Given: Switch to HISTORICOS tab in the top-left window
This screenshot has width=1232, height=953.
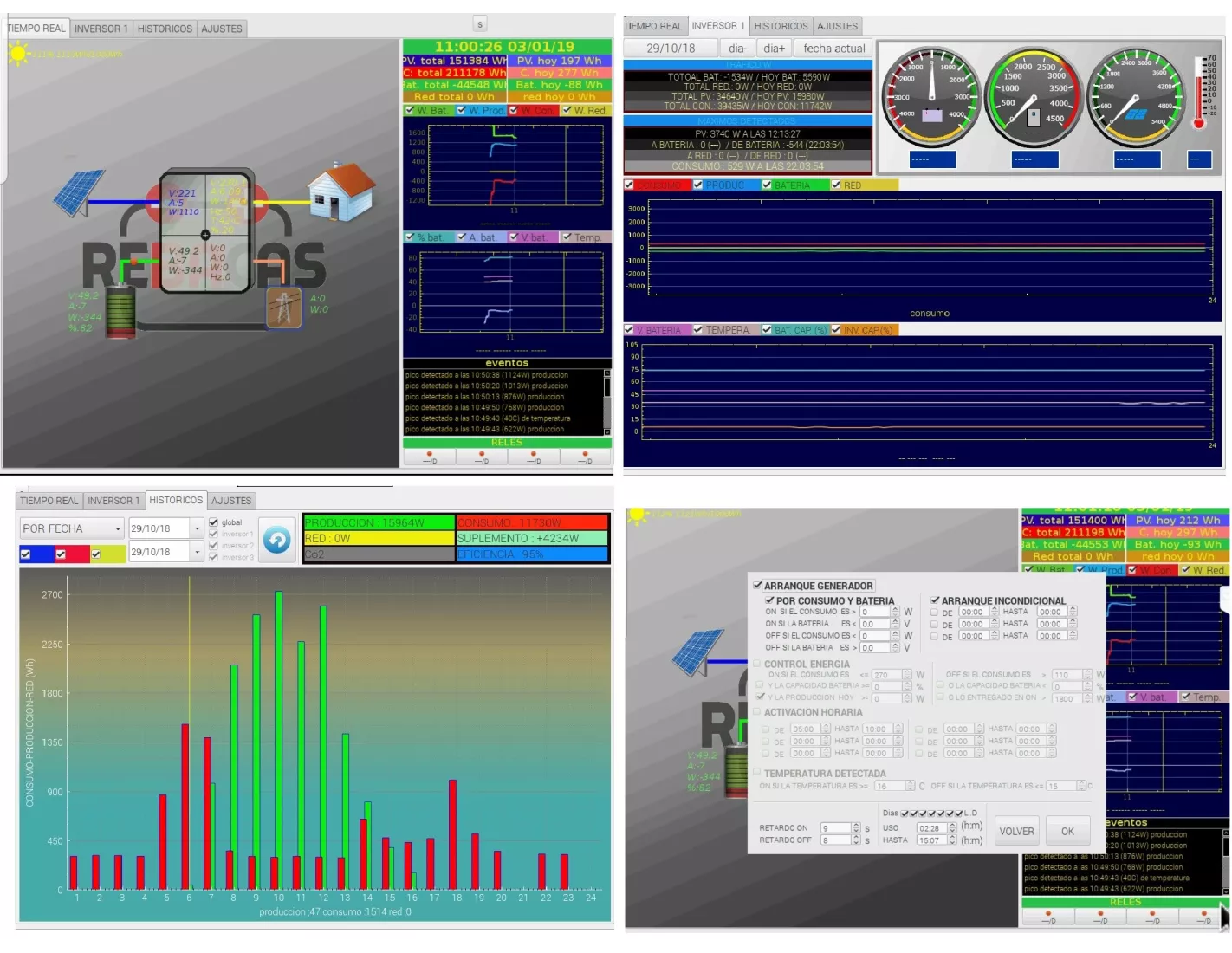Looking at the screenshot, I should tap(165, 29).
